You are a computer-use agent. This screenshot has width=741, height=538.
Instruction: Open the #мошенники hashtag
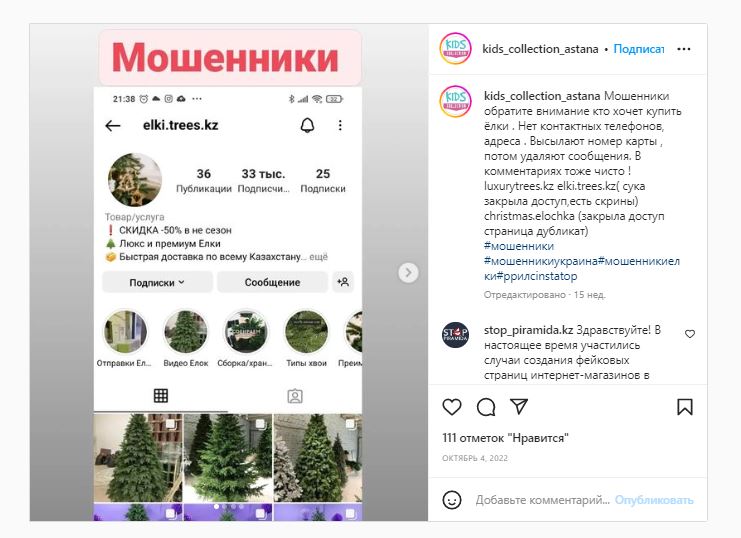(x=519, y=246)
